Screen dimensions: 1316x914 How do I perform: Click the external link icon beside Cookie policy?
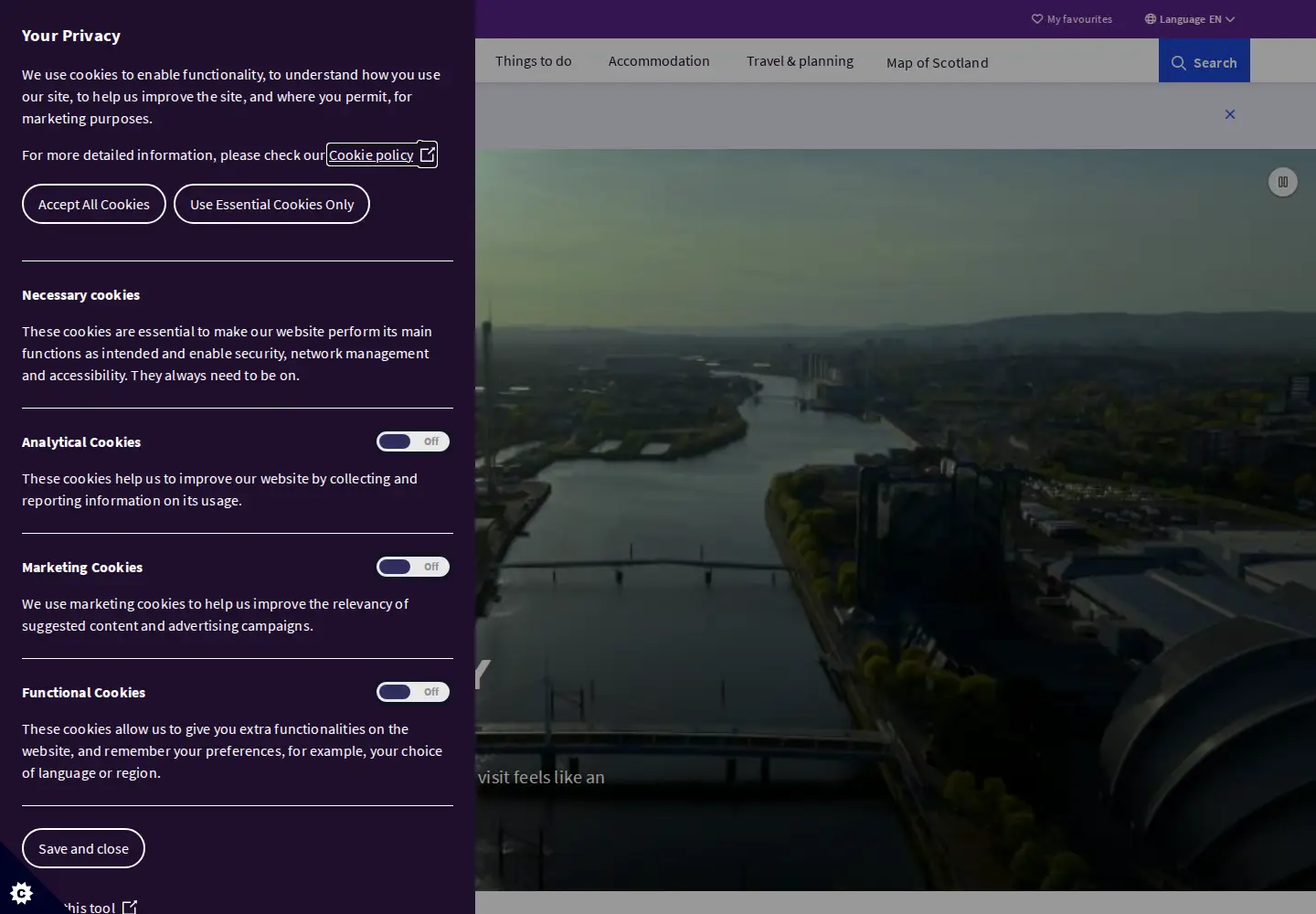(427, 154)
